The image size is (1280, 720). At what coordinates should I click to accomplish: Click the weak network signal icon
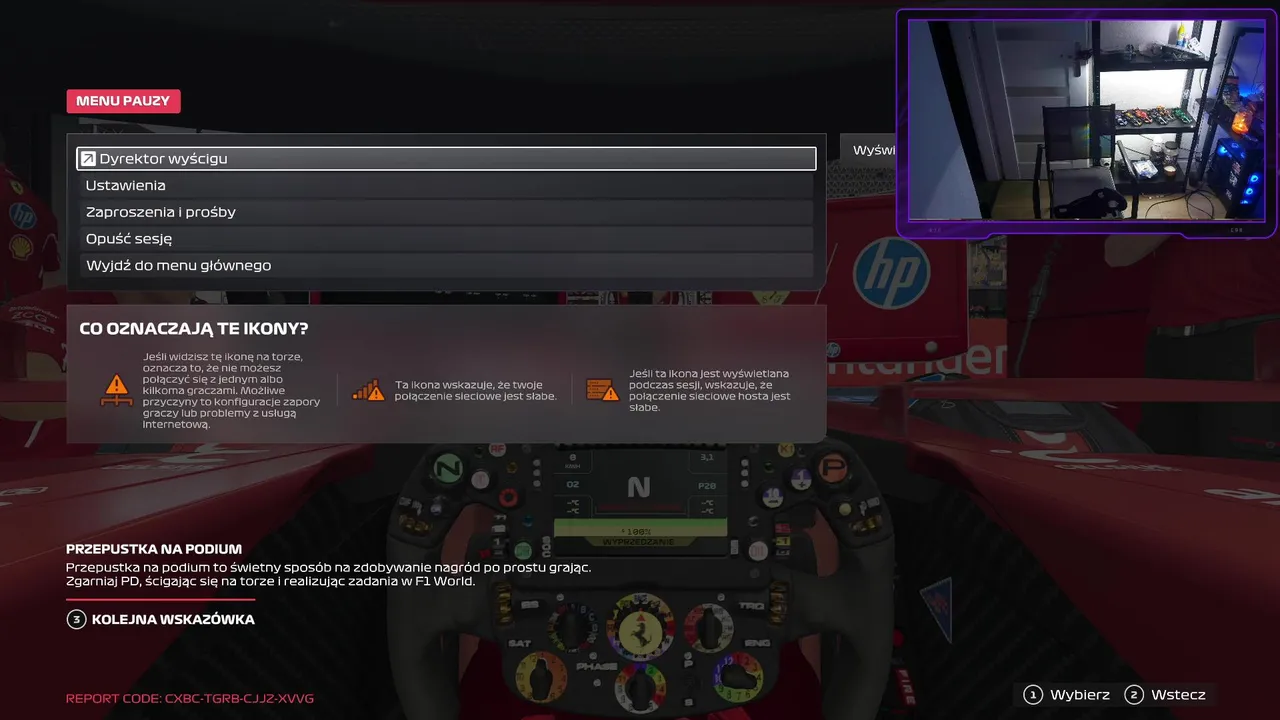point(367,390)
